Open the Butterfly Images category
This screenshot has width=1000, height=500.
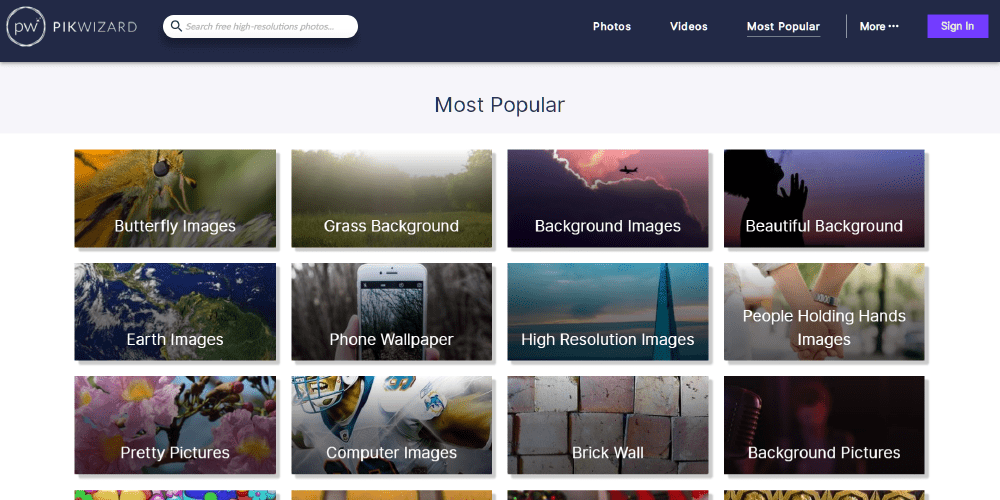pos(175,198)
